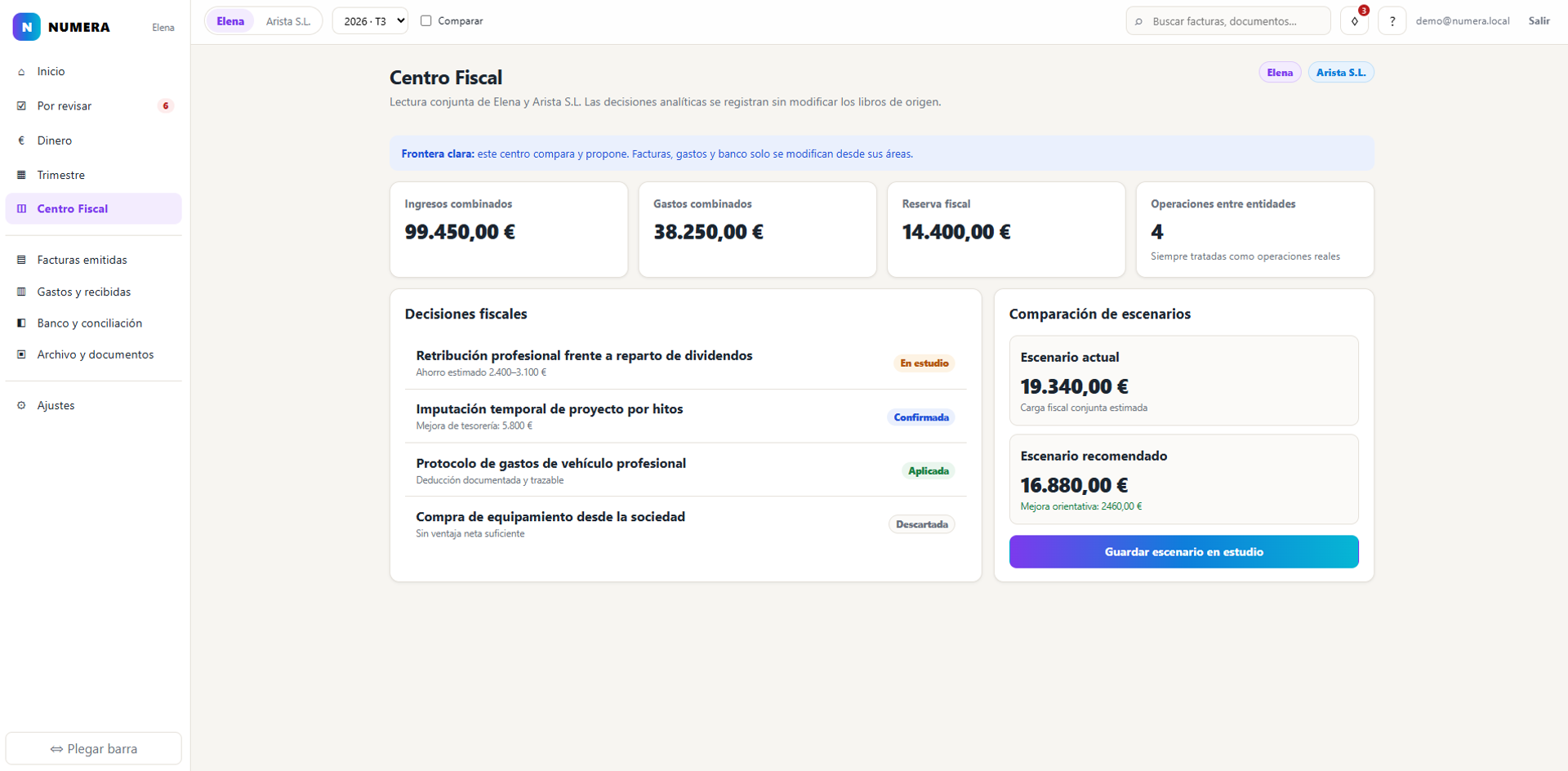Image resolution: width=1568 pixels, height=771 pixels.
Task: Click the En estudio status badge
Action: (x=924, y=363)
